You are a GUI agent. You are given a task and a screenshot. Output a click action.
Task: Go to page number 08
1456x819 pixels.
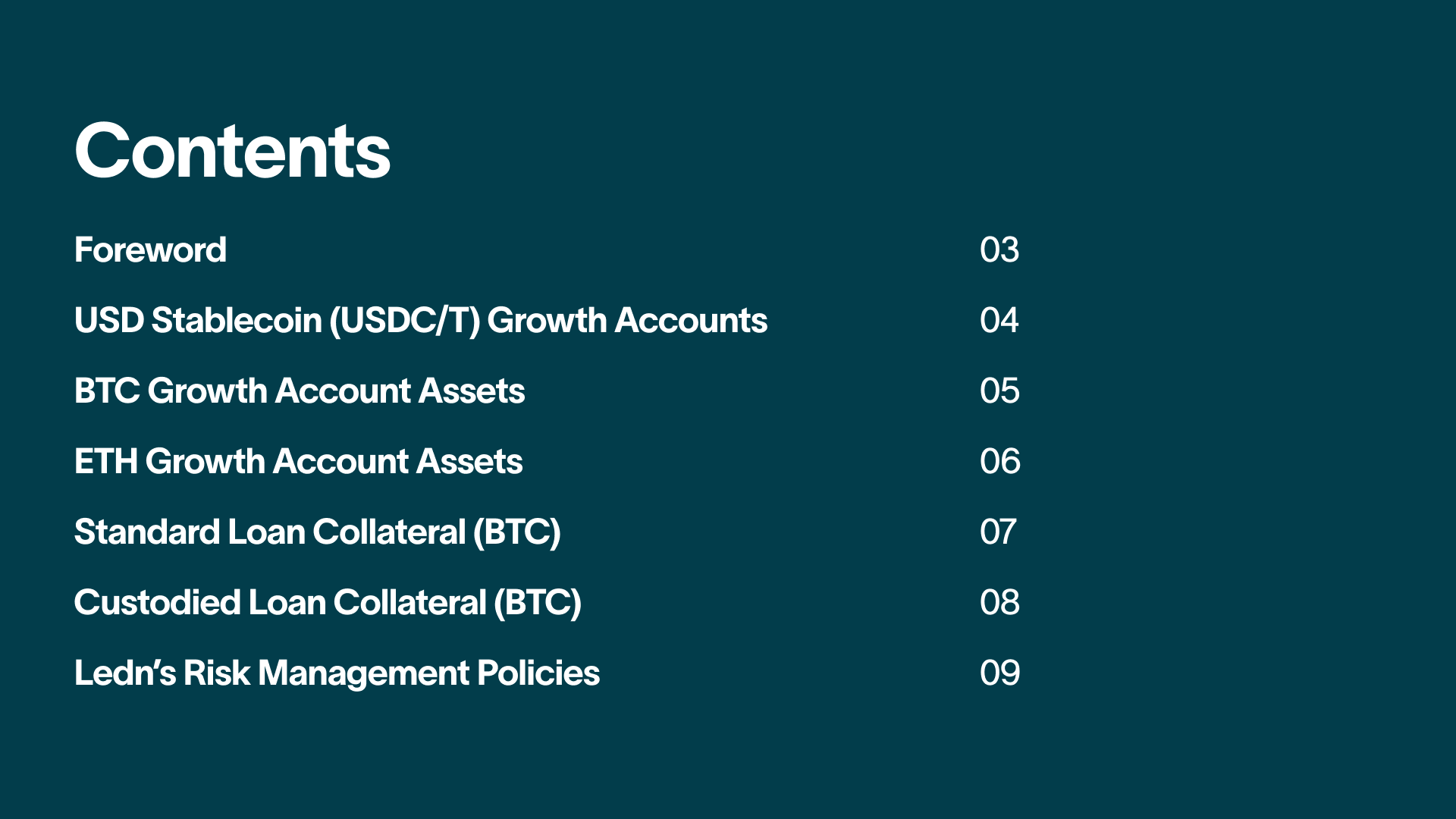[x=999, y=603]
